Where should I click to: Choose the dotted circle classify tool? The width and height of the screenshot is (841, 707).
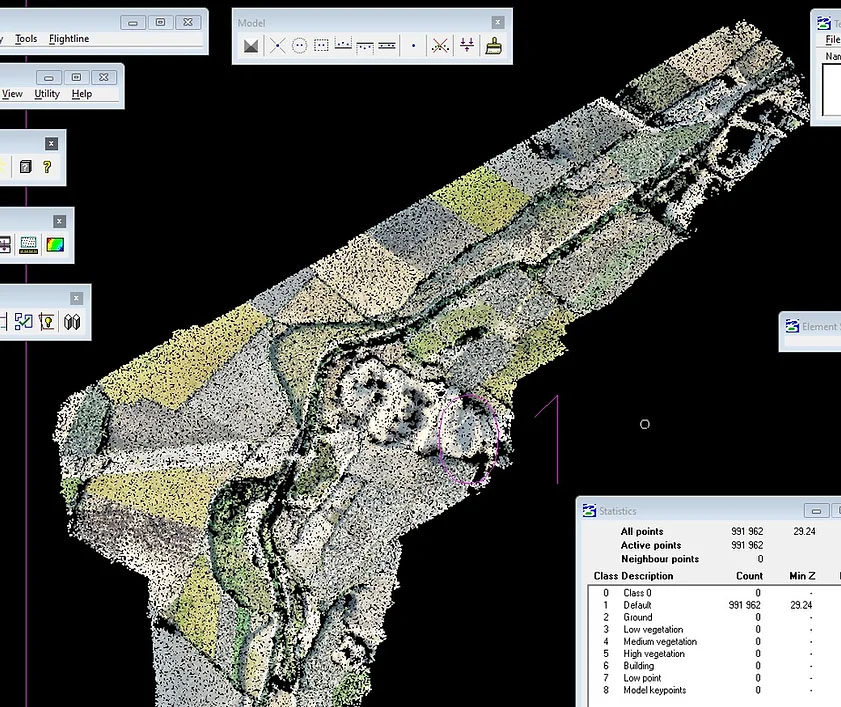click(299, 46)
